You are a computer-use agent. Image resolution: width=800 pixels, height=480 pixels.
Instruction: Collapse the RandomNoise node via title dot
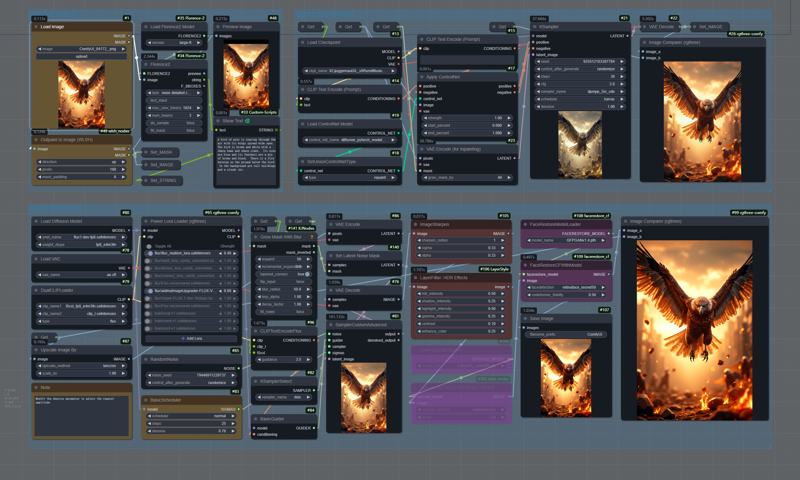click(145, 359)
